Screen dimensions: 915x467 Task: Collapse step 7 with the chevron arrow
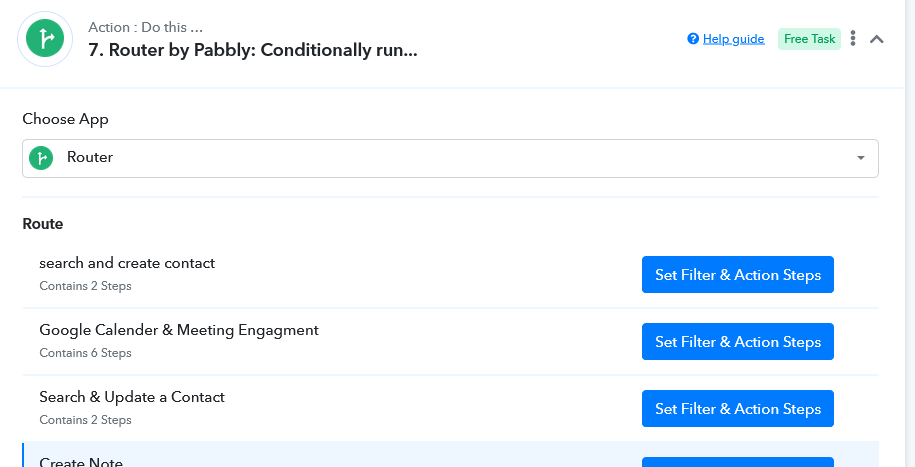(876, 39)
